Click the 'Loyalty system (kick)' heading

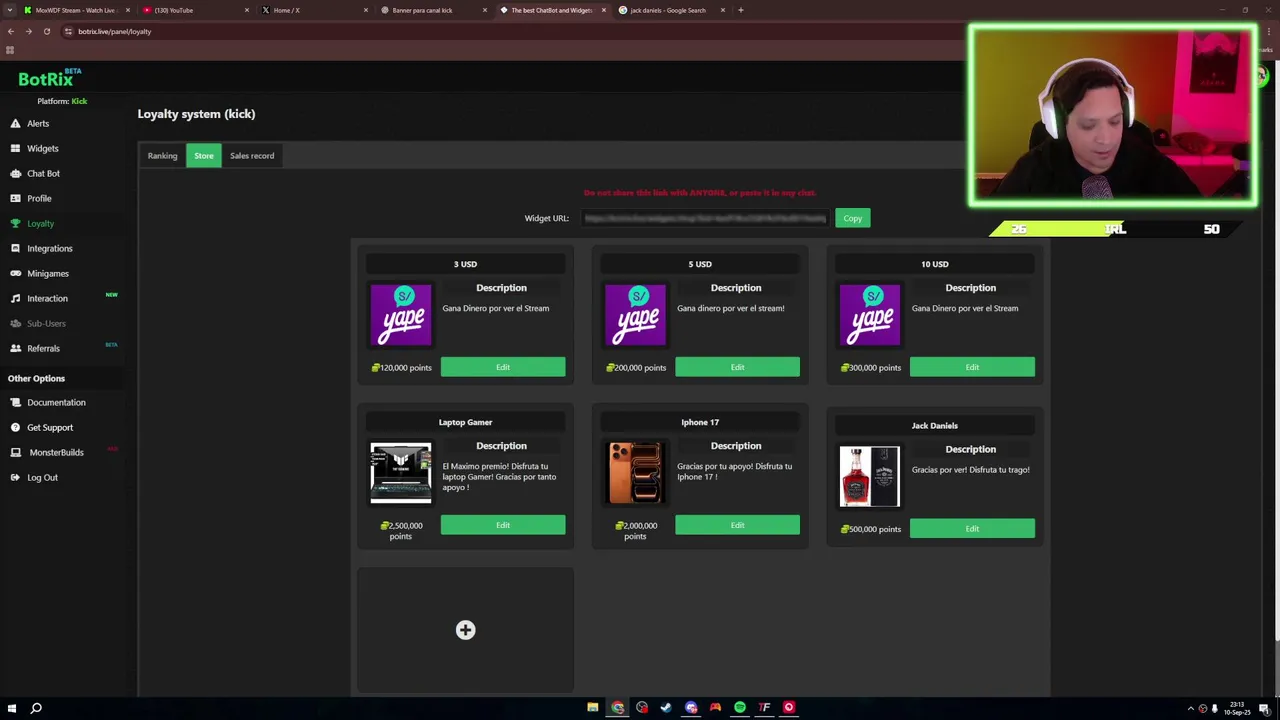click(x=196, y=114)
